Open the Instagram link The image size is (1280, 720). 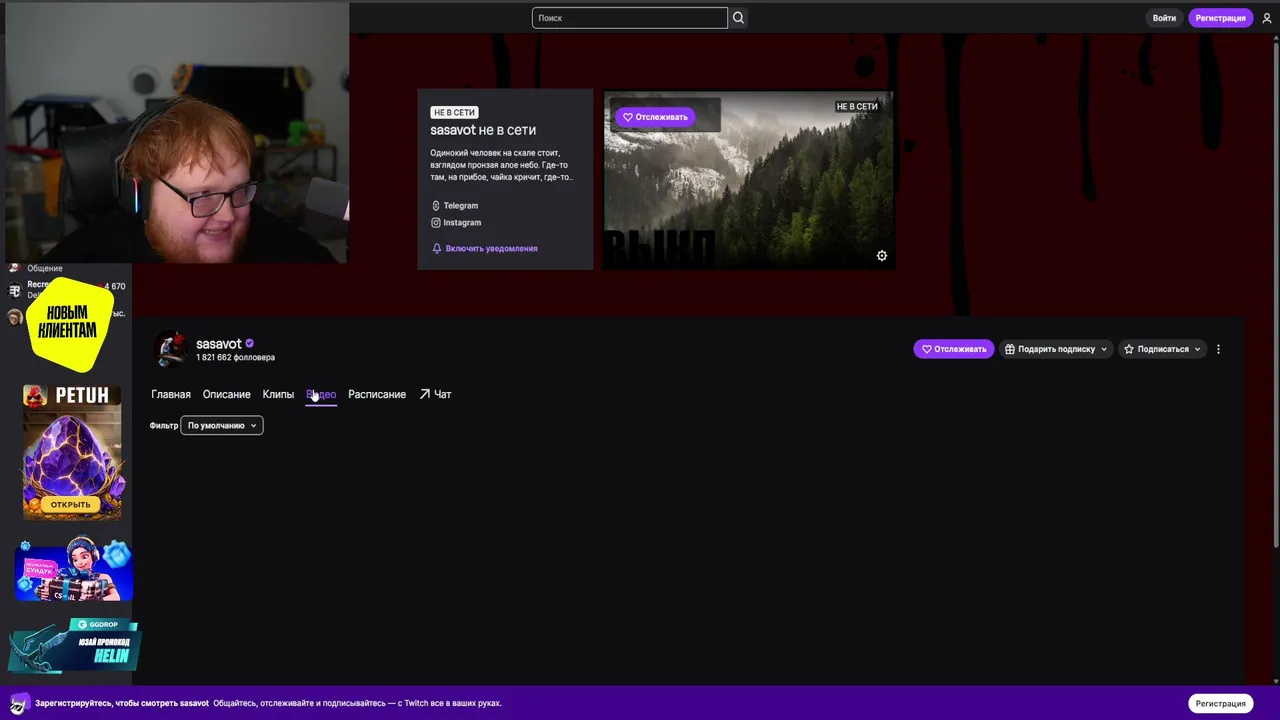point(456,222)
